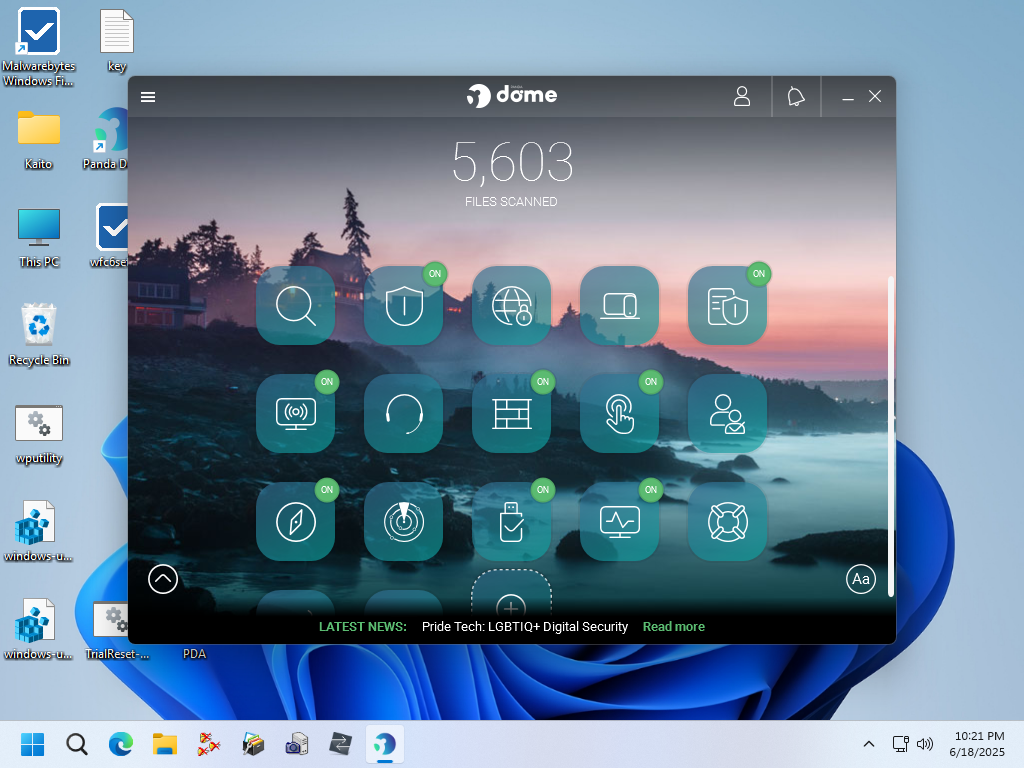
Task: Collapse the panel with the up-chevron circle
Action: 163,578
